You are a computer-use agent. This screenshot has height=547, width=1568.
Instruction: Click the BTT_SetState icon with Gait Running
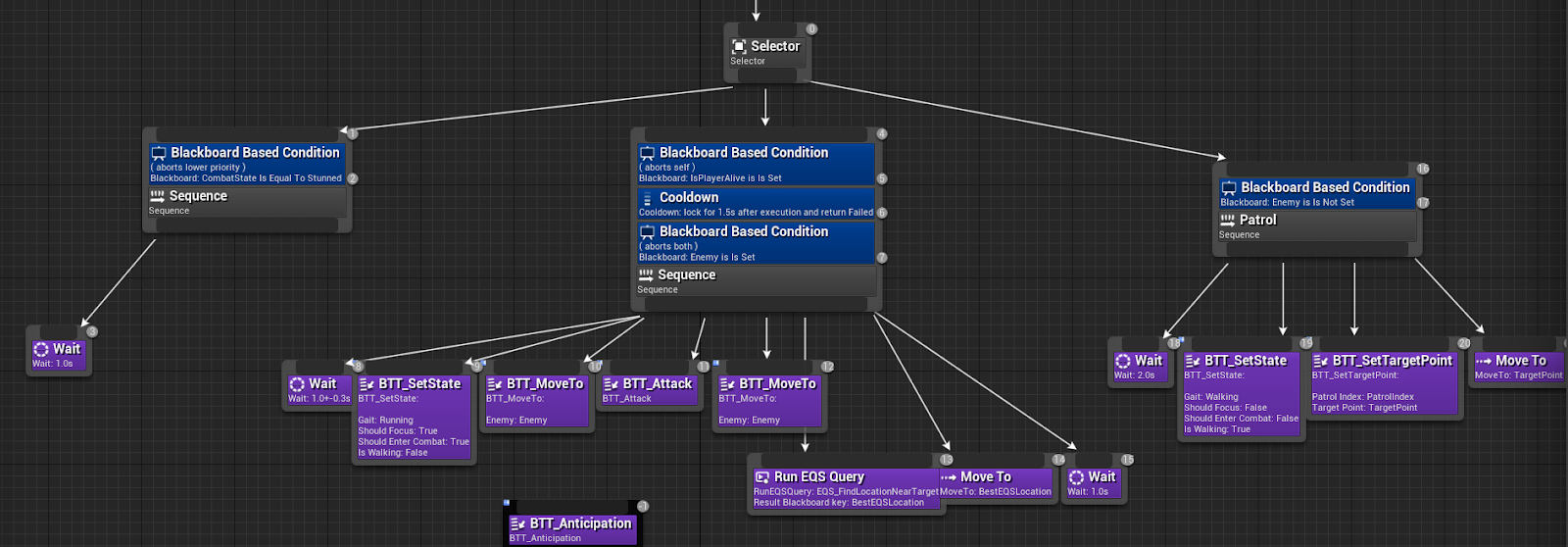click(367, 384)
